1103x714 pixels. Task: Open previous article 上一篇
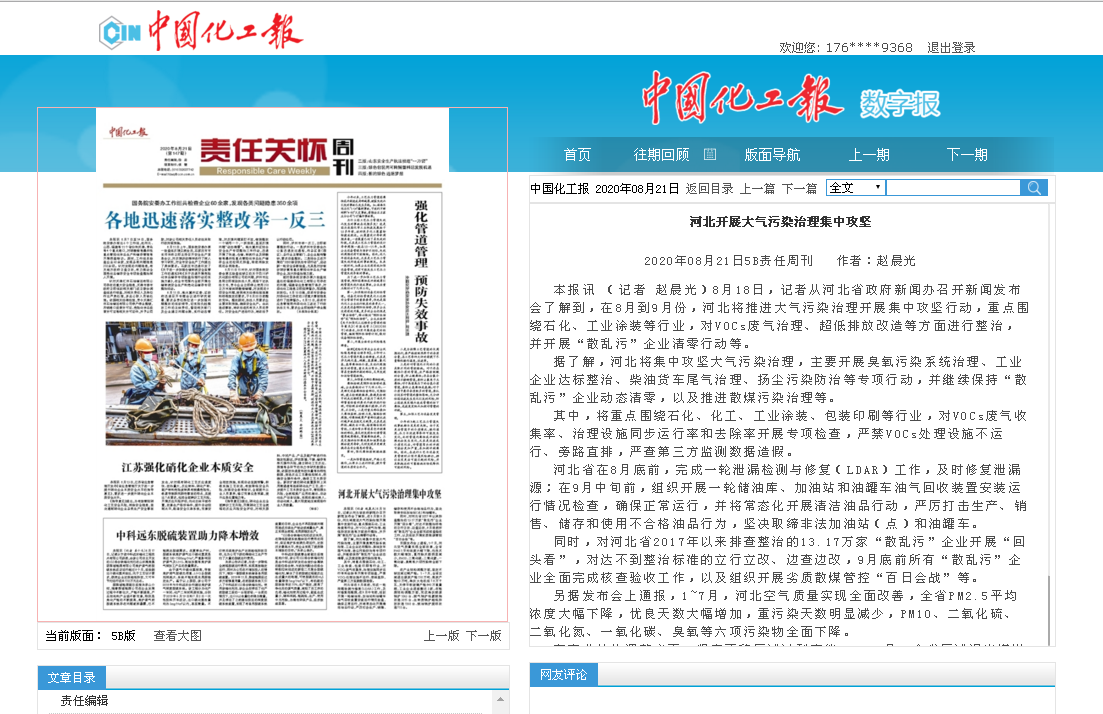(757, 188)
